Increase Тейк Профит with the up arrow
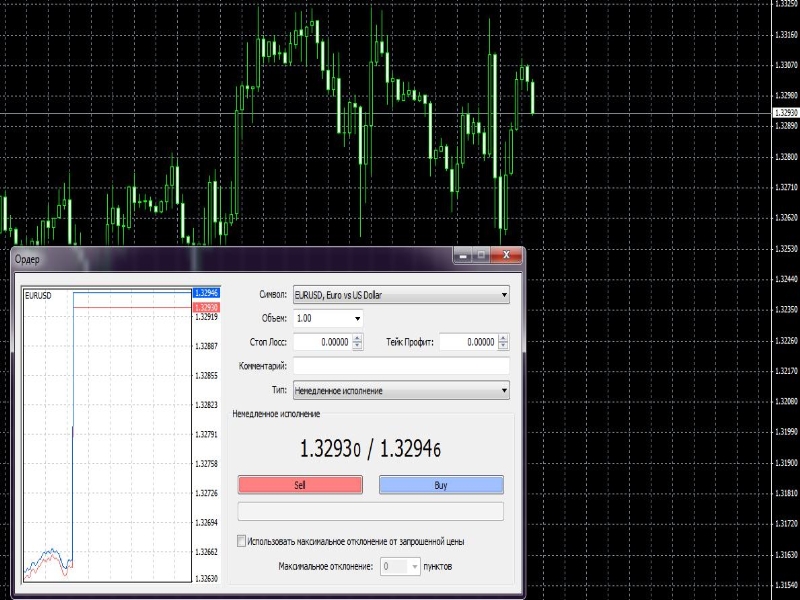This screenshot has height=600, width=800. click(x=503, y=338)
